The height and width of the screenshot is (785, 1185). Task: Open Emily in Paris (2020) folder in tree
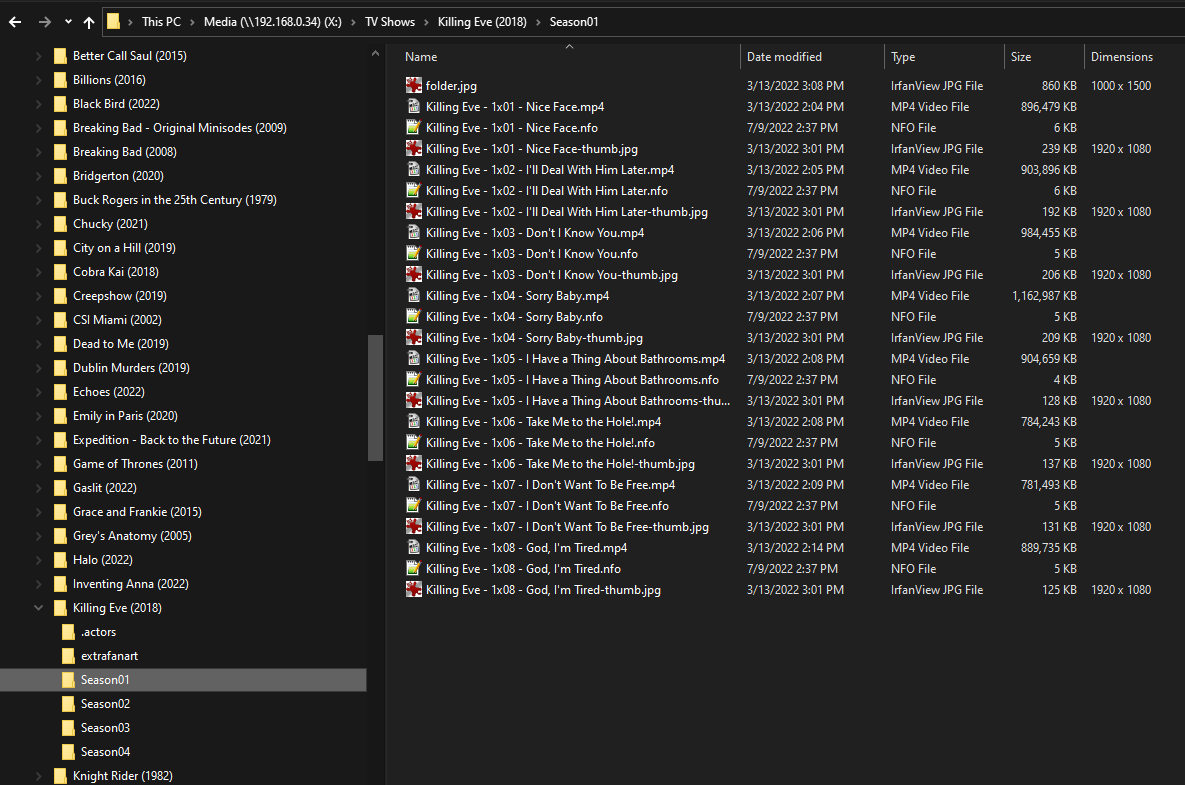(x=125, y=416)
